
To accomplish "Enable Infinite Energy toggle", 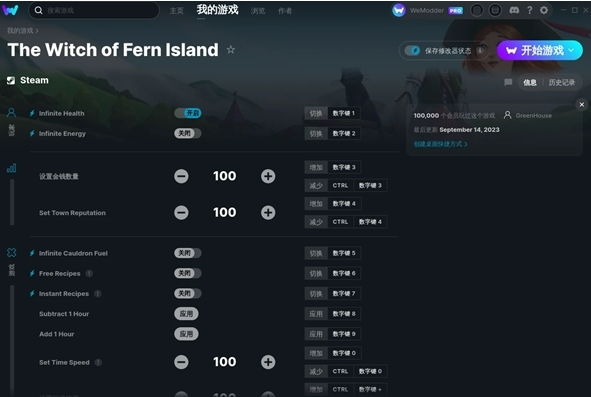I will [x=188, y=133].
